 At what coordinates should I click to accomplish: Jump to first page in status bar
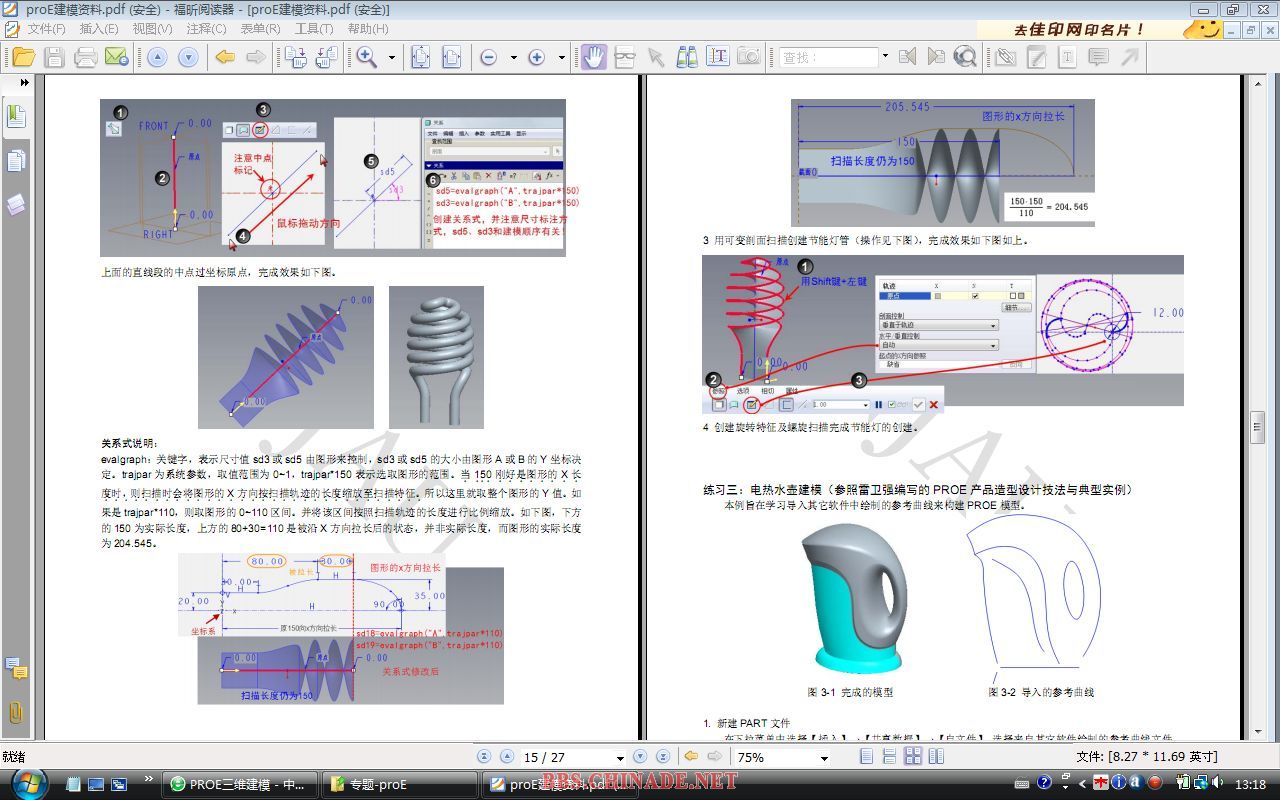(485, 757)
